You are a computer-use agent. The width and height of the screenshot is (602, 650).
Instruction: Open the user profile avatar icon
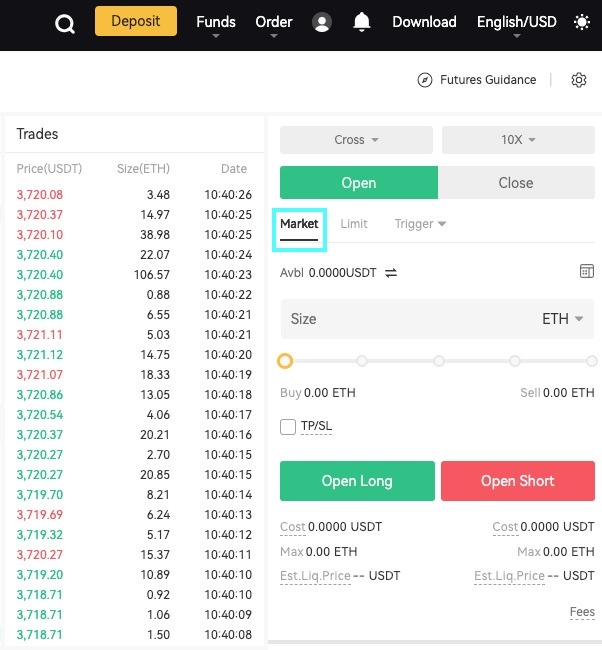(322, 22)
